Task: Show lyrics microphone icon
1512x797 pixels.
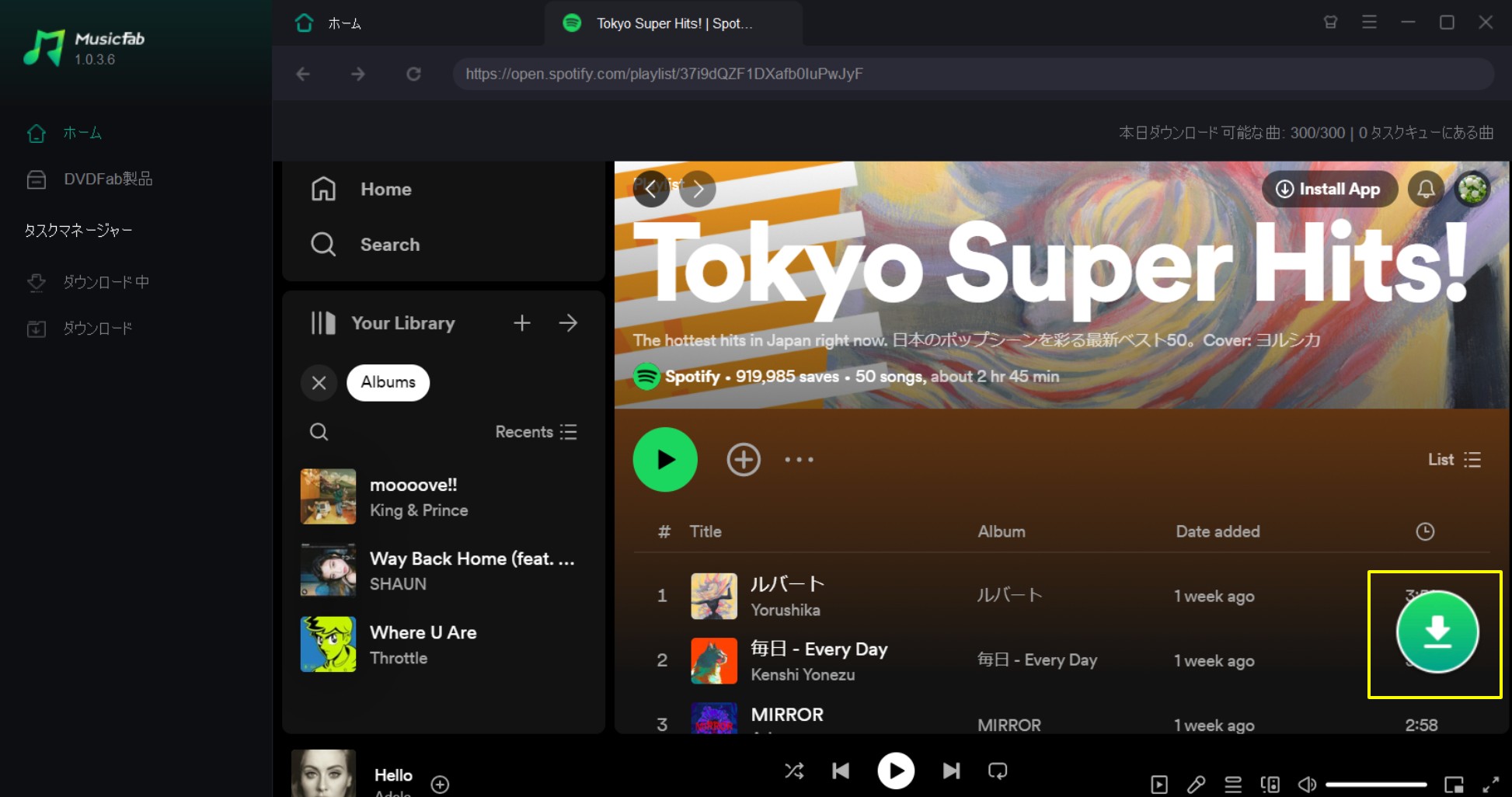Action: coord(1197,785)
